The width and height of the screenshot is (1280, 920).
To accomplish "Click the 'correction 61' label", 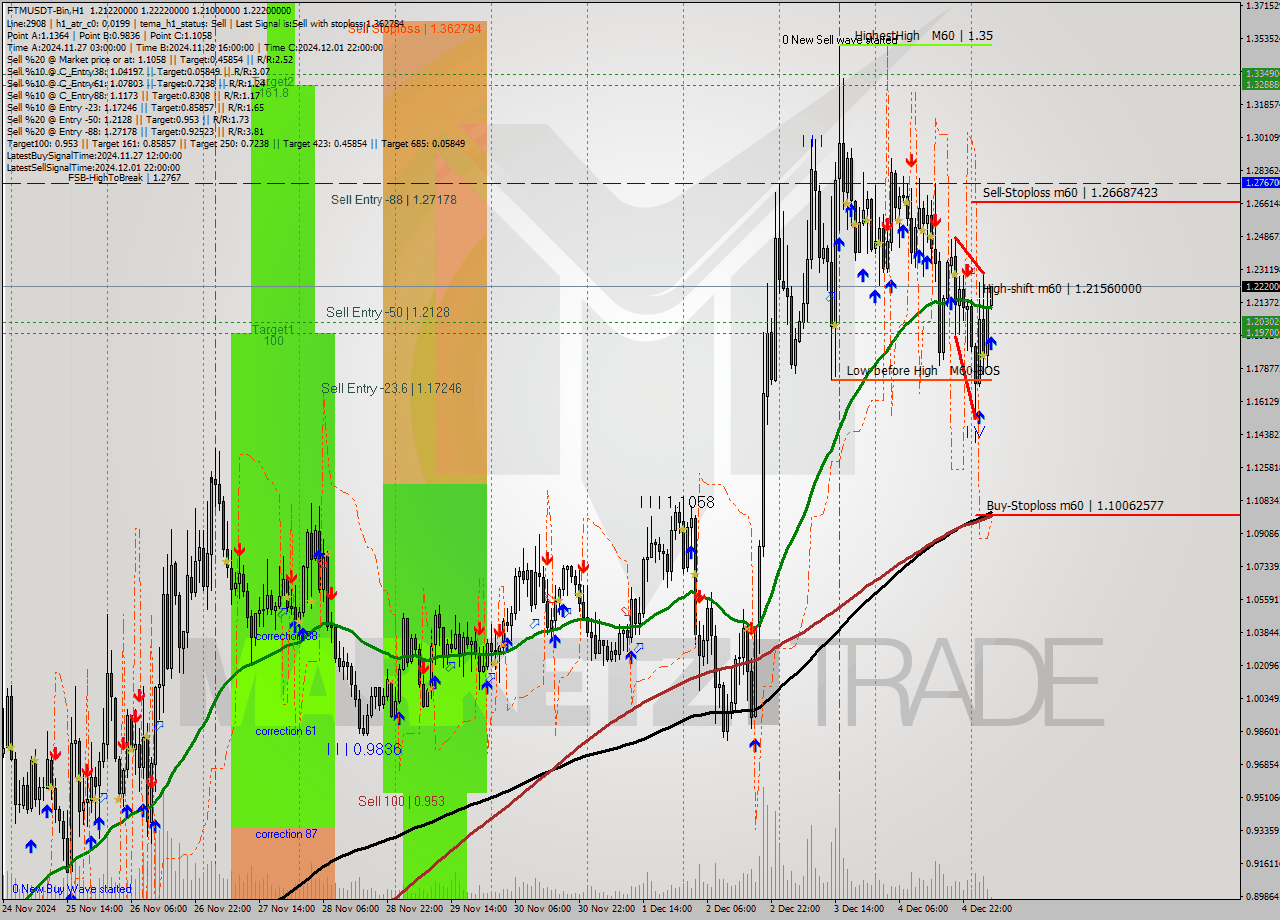I will tap(286, 731).
